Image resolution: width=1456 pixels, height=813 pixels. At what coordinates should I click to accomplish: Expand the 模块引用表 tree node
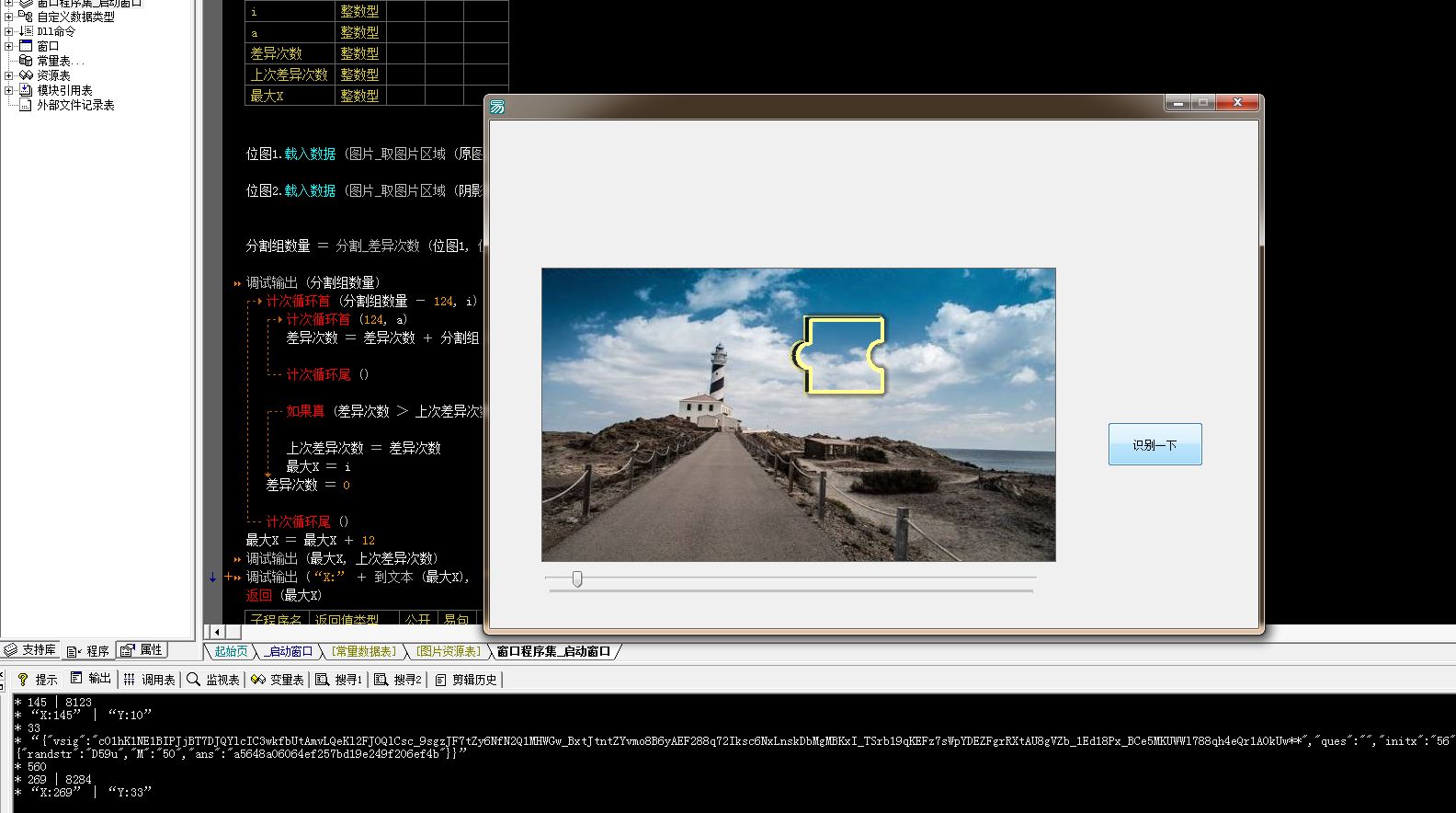pos(8,90)
